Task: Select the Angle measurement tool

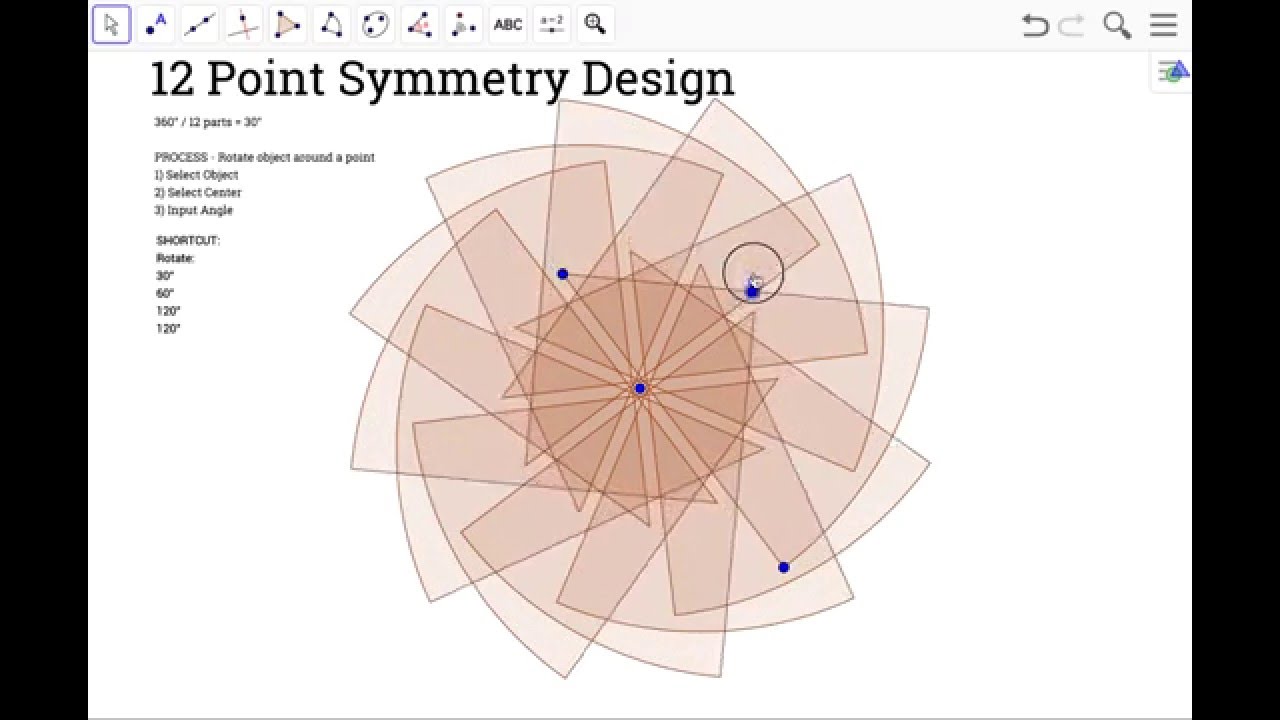Action: 419,24
